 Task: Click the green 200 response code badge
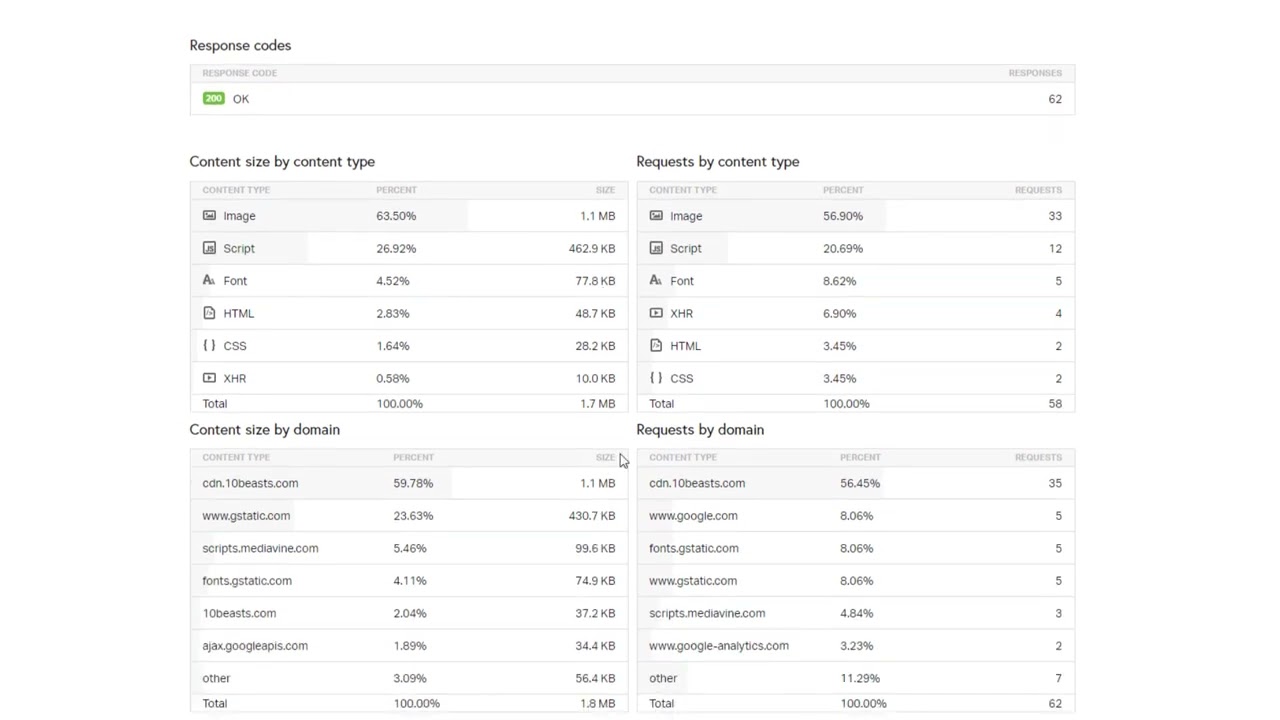click(213, 99)
